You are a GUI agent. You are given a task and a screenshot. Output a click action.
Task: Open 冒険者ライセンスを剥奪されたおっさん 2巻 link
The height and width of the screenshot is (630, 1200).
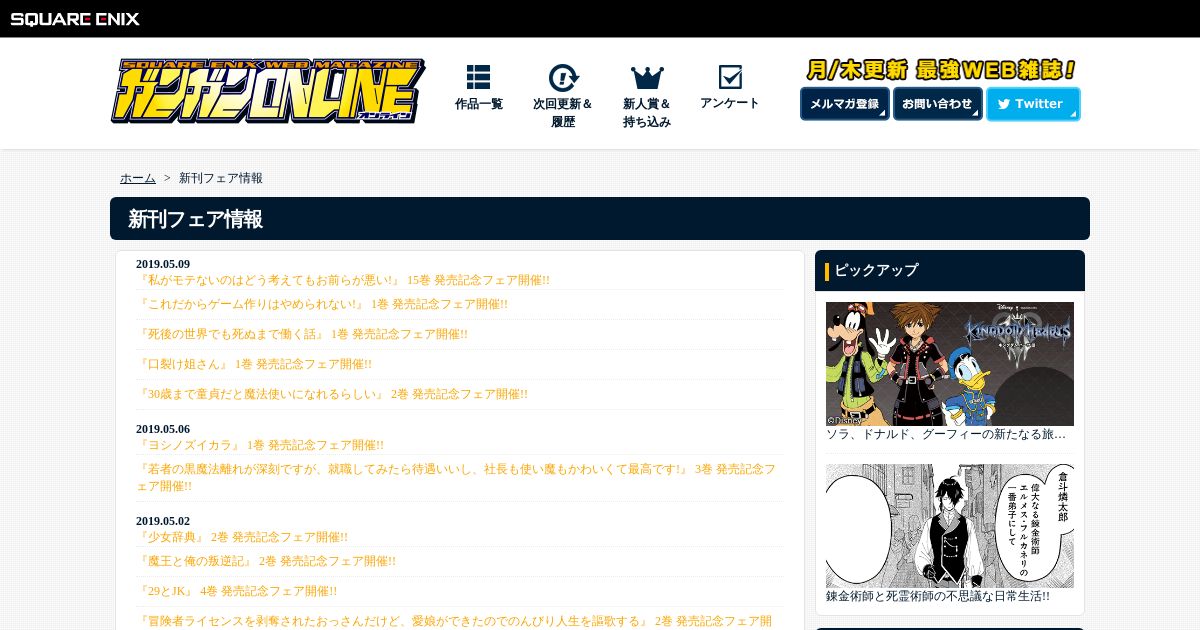point(454,621)
